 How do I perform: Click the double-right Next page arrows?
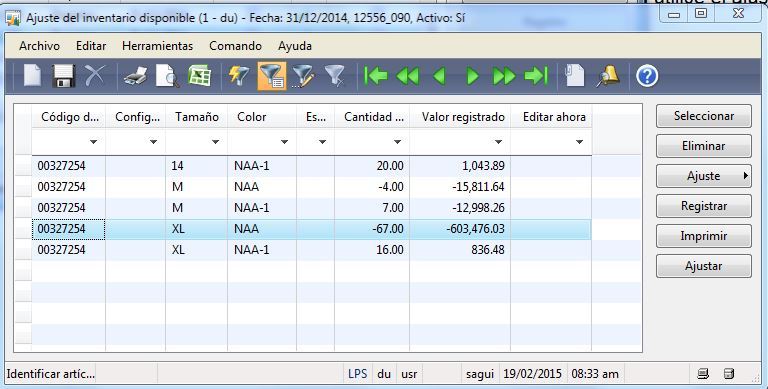[x=504, y=76]
